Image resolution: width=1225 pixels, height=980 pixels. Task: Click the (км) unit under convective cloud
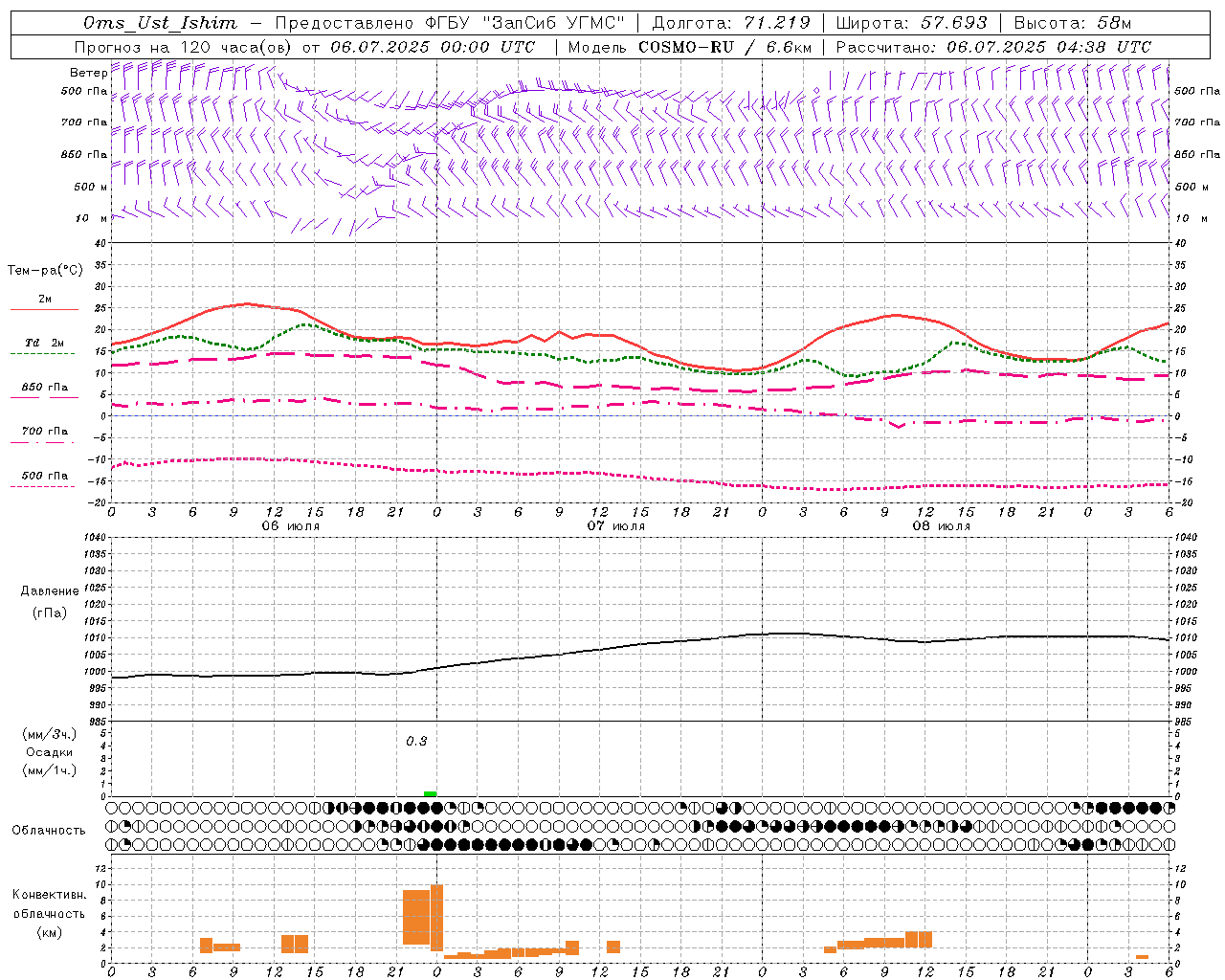pos(50,932)
